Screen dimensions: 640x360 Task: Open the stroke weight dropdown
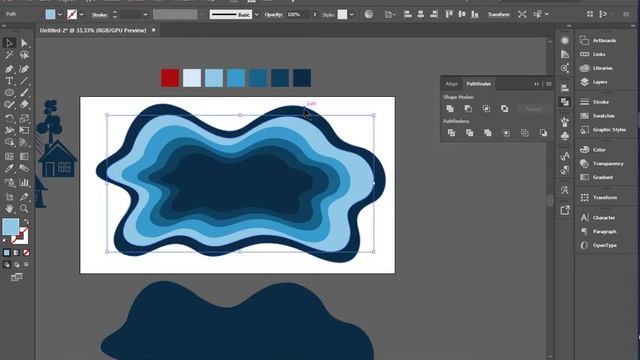[145, 15]
